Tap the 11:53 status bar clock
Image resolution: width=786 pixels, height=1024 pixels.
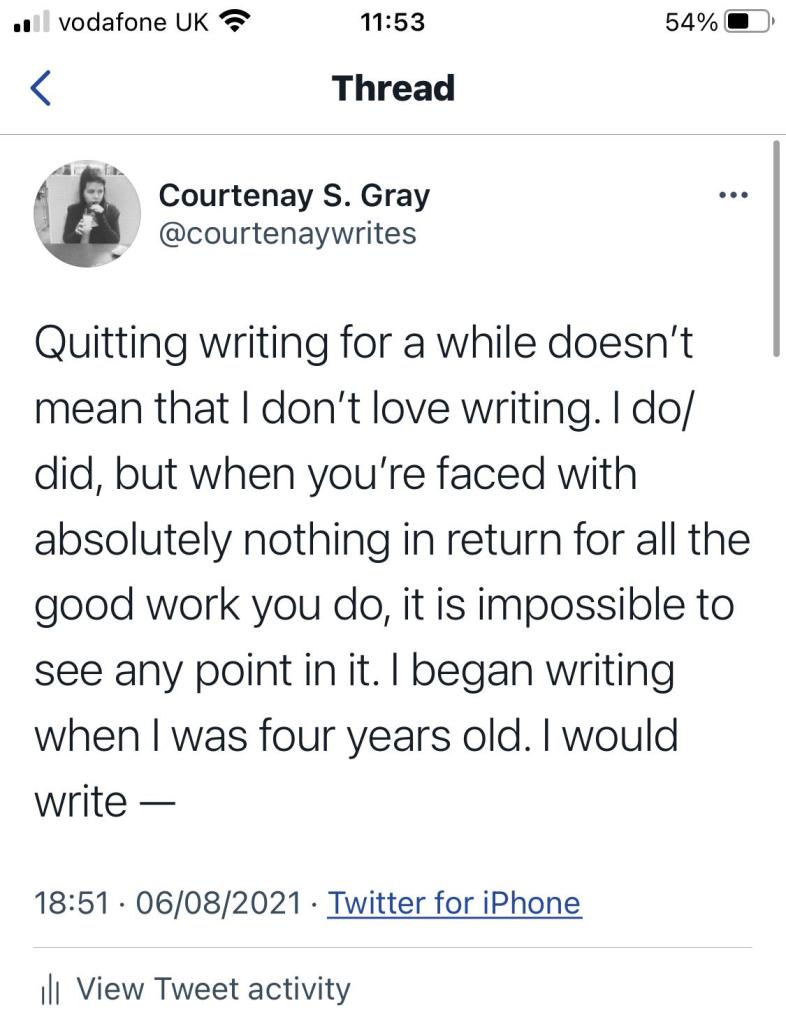point(392,21)
